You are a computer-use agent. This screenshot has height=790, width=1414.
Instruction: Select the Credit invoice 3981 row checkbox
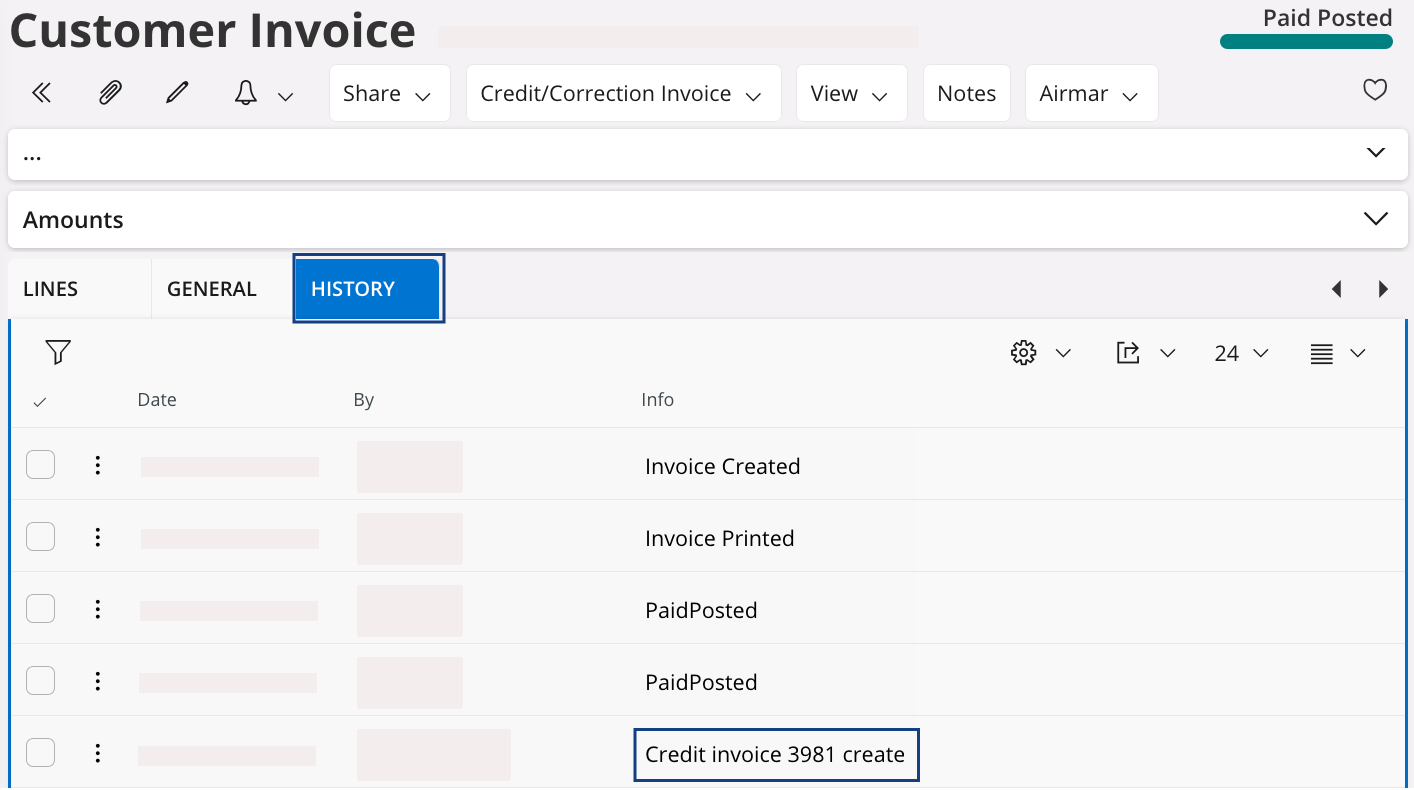tap(41, 753)
